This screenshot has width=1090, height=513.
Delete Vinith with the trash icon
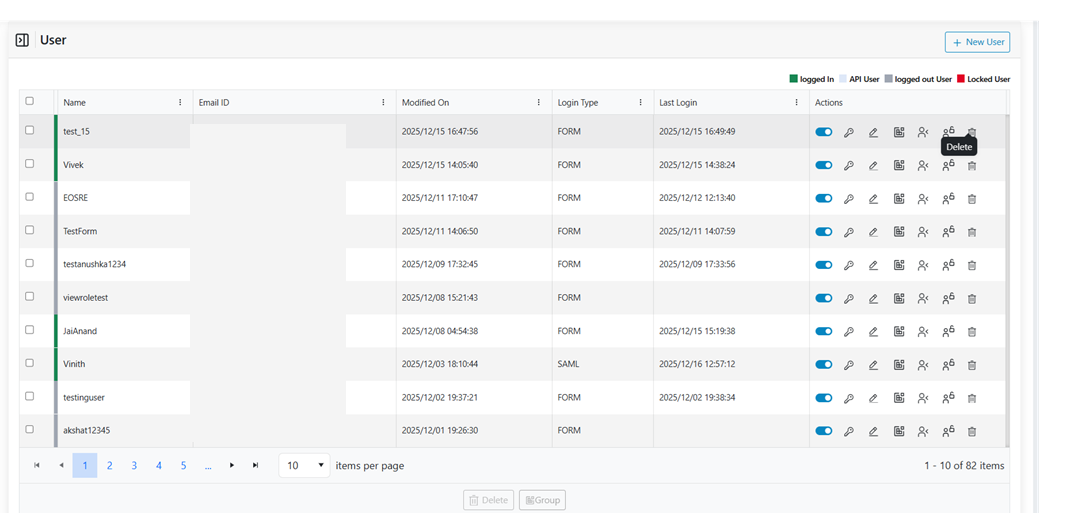(972, 365)
